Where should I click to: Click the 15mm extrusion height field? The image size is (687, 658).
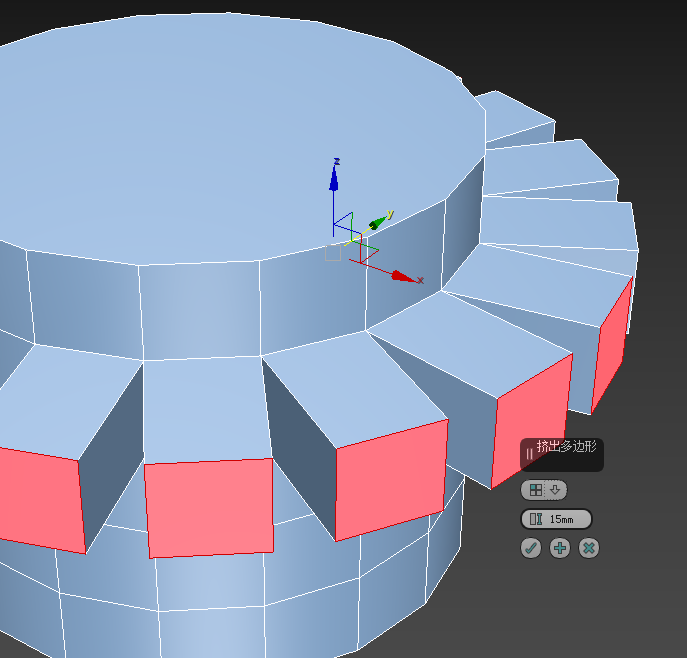click(566, 519)
